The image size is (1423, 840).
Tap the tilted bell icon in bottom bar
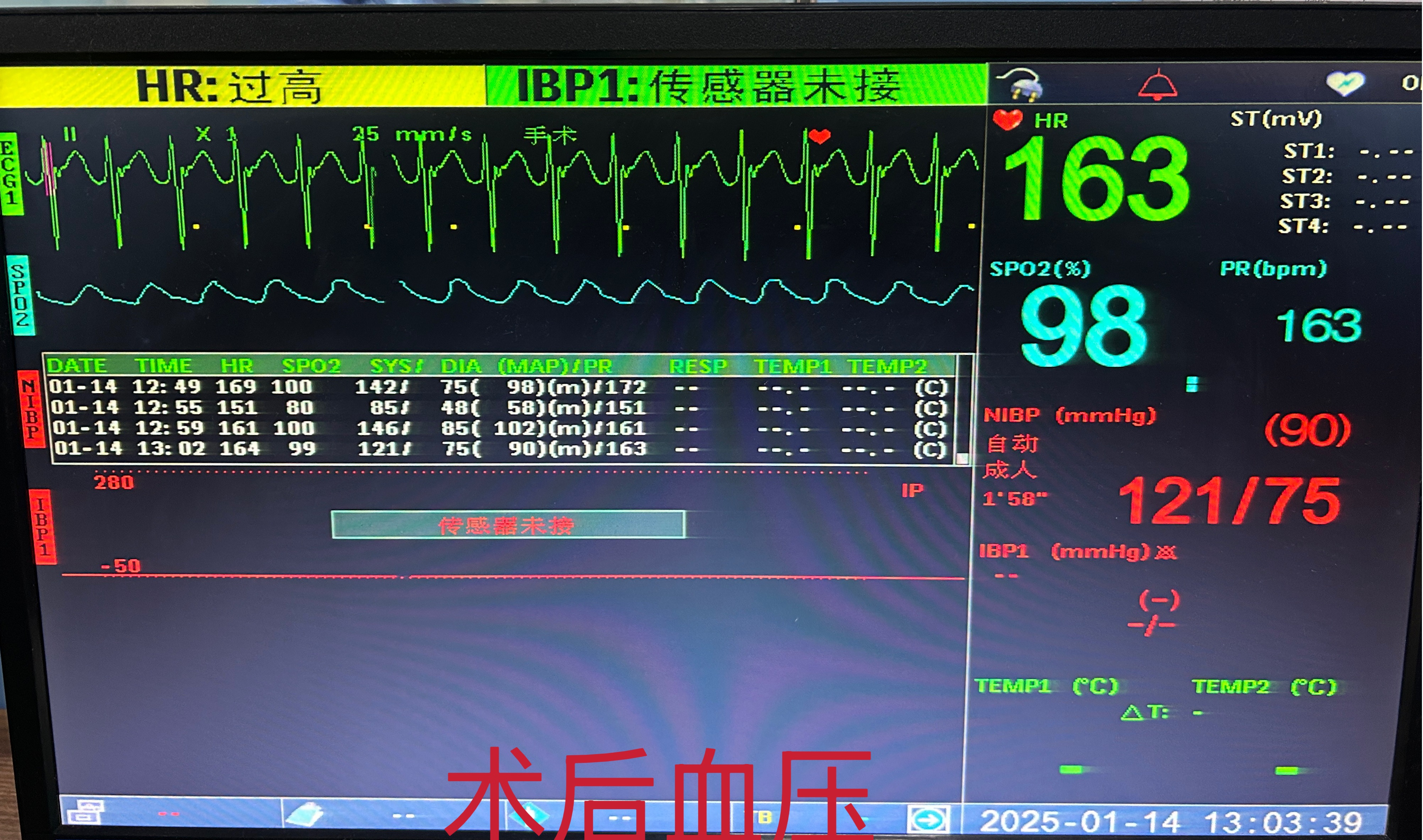305,815
